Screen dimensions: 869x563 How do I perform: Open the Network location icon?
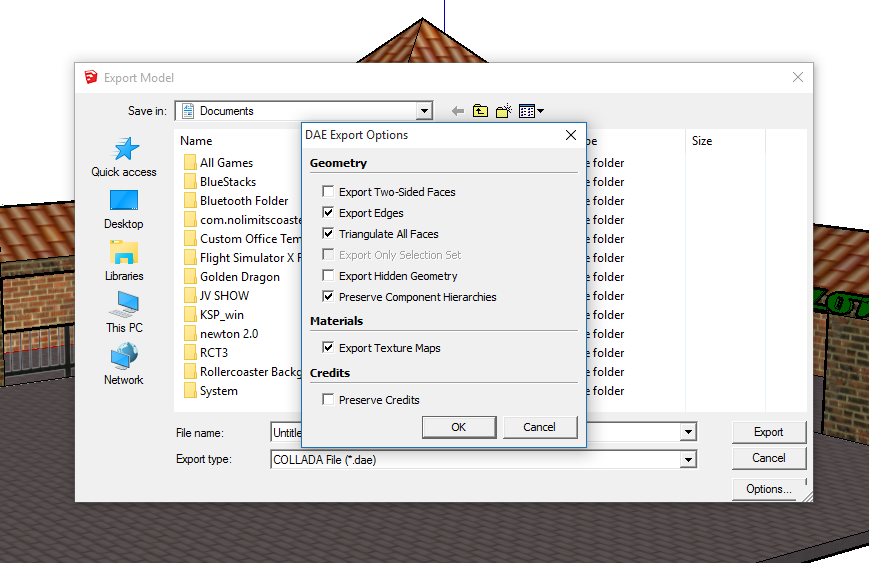[x=124, y=357]
